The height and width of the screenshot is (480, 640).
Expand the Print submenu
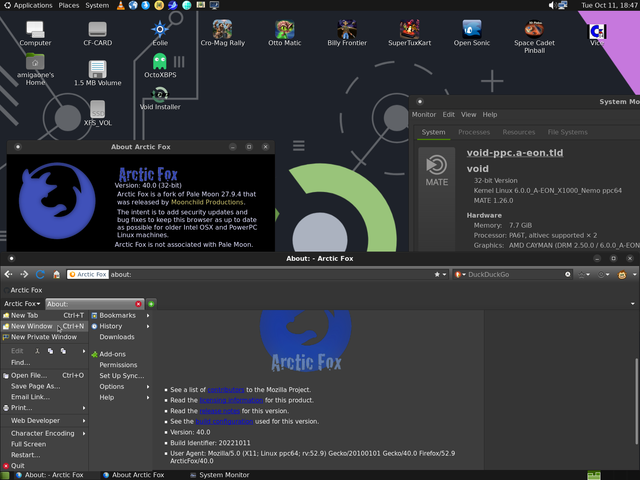[x=44, y=408]
